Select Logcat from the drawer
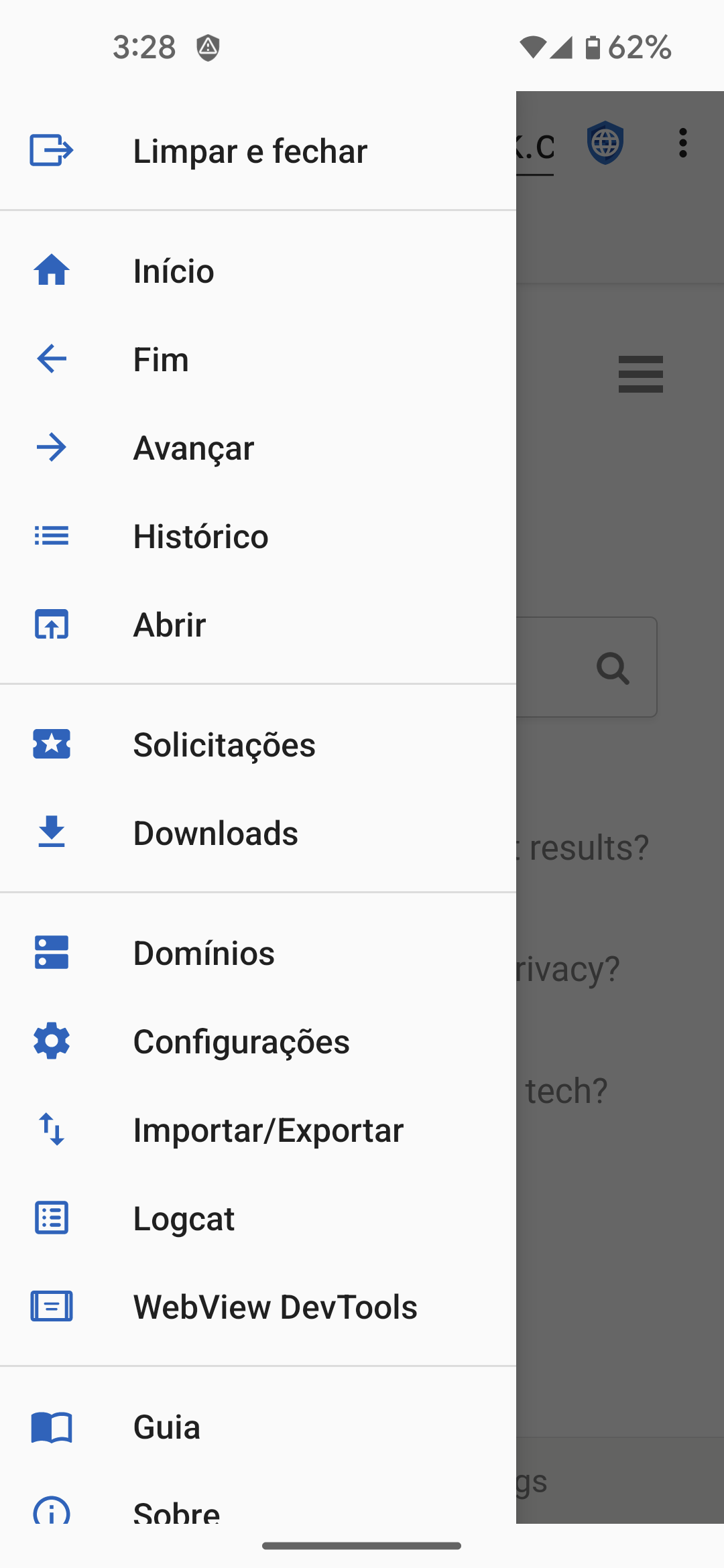Viewport: 724px width, 1568px height. coord(184,1218)
